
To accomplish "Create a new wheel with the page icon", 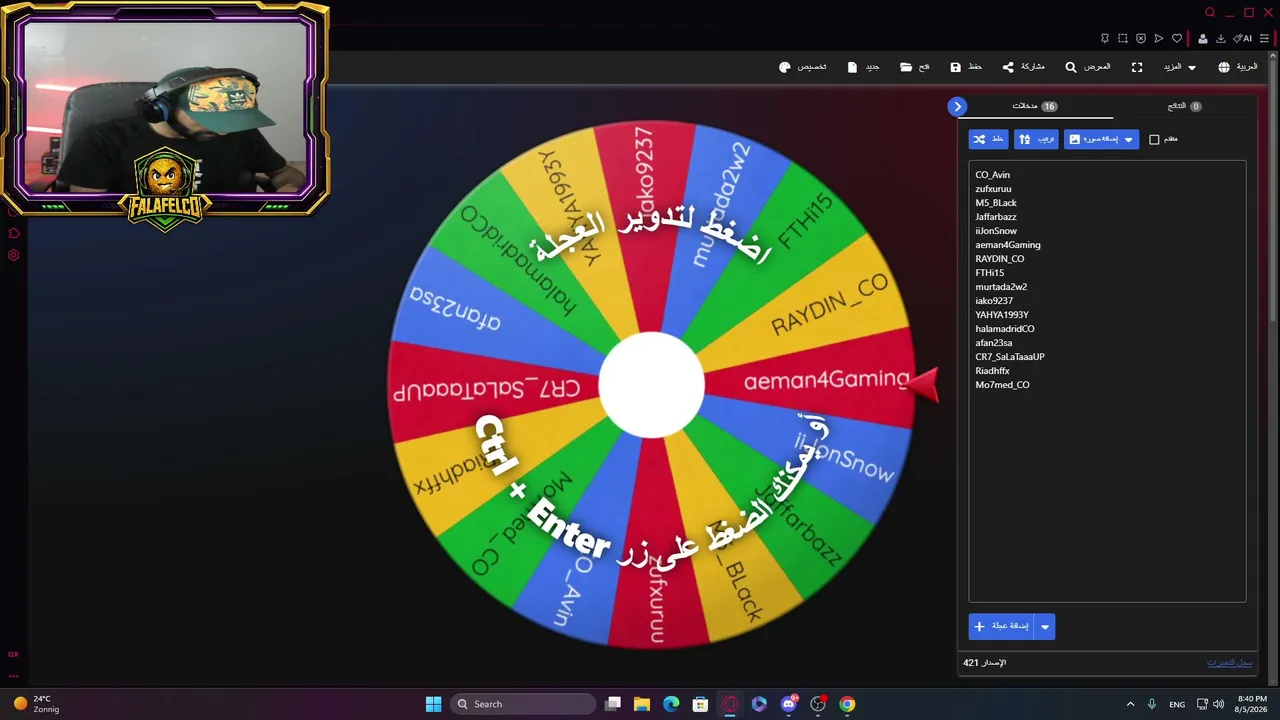I will coord(864,67).
